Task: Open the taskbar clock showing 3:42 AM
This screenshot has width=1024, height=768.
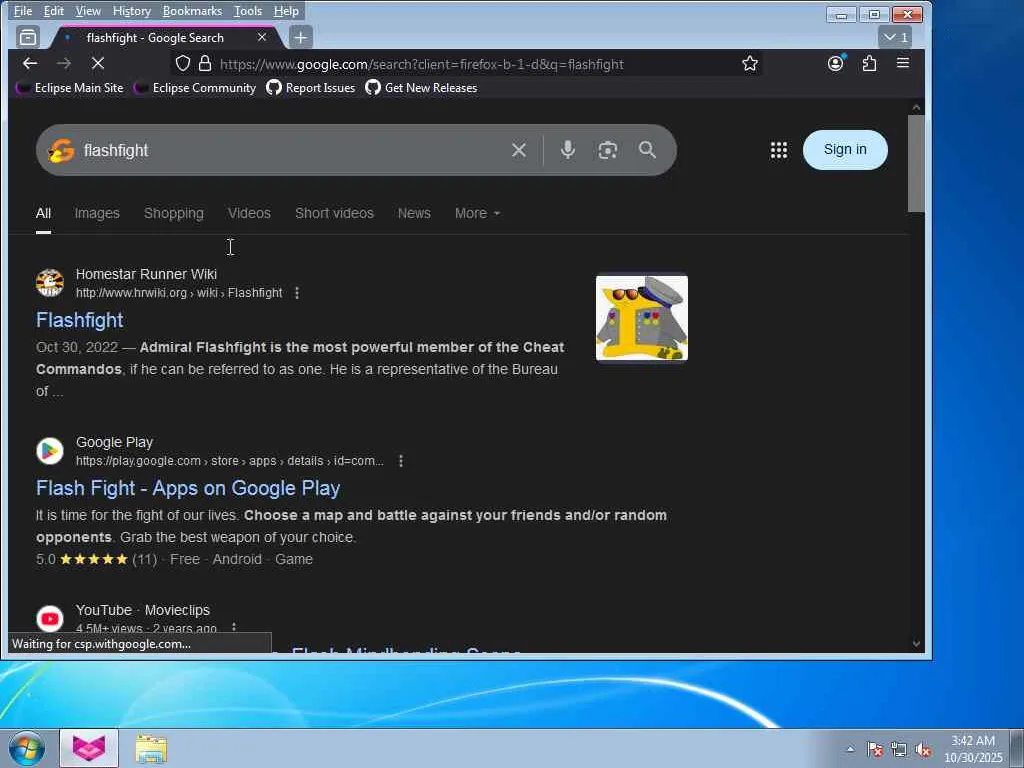Action: click(973, 748)
